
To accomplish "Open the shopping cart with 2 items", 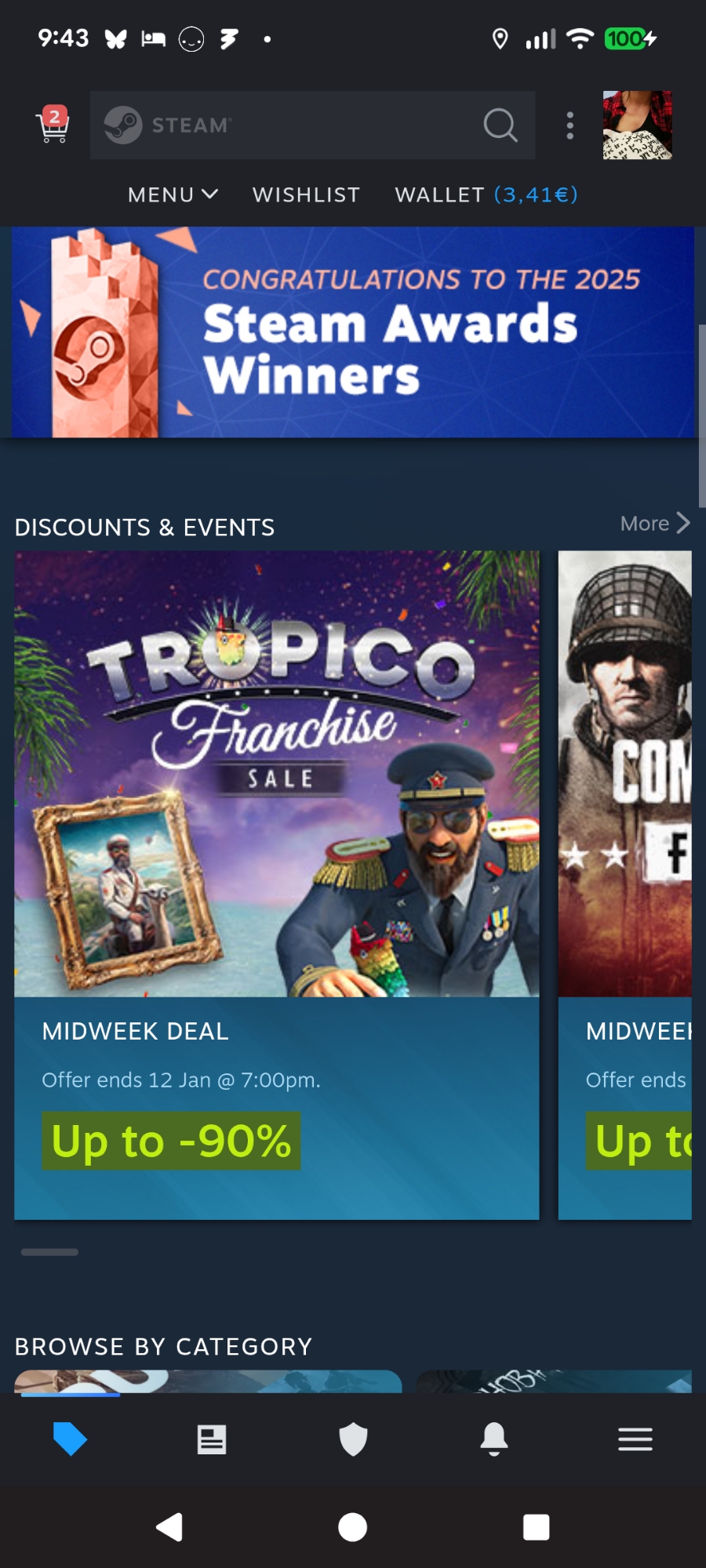I will coord(53,125).
